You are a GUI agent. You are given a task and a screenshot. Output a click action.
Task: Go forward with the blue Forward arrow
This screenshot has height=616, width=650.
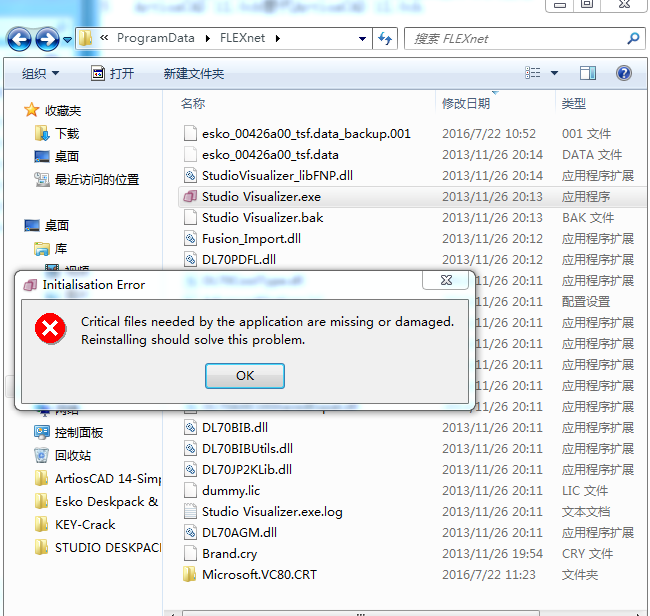pos(47,40)
